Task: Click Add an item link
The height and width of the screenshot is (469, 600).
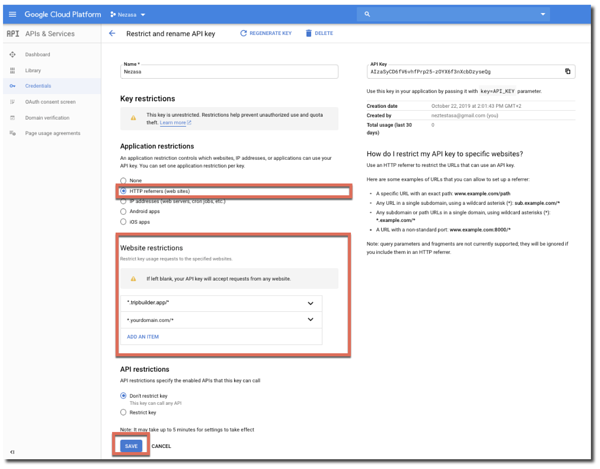Action: [x=143, y=337]
